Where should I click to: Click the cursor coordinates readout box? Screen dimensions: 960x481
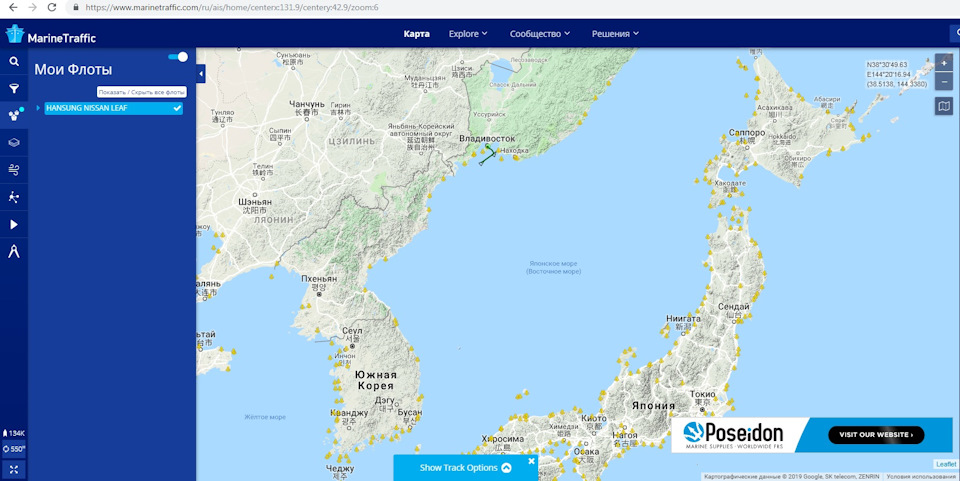click(897, 74)
